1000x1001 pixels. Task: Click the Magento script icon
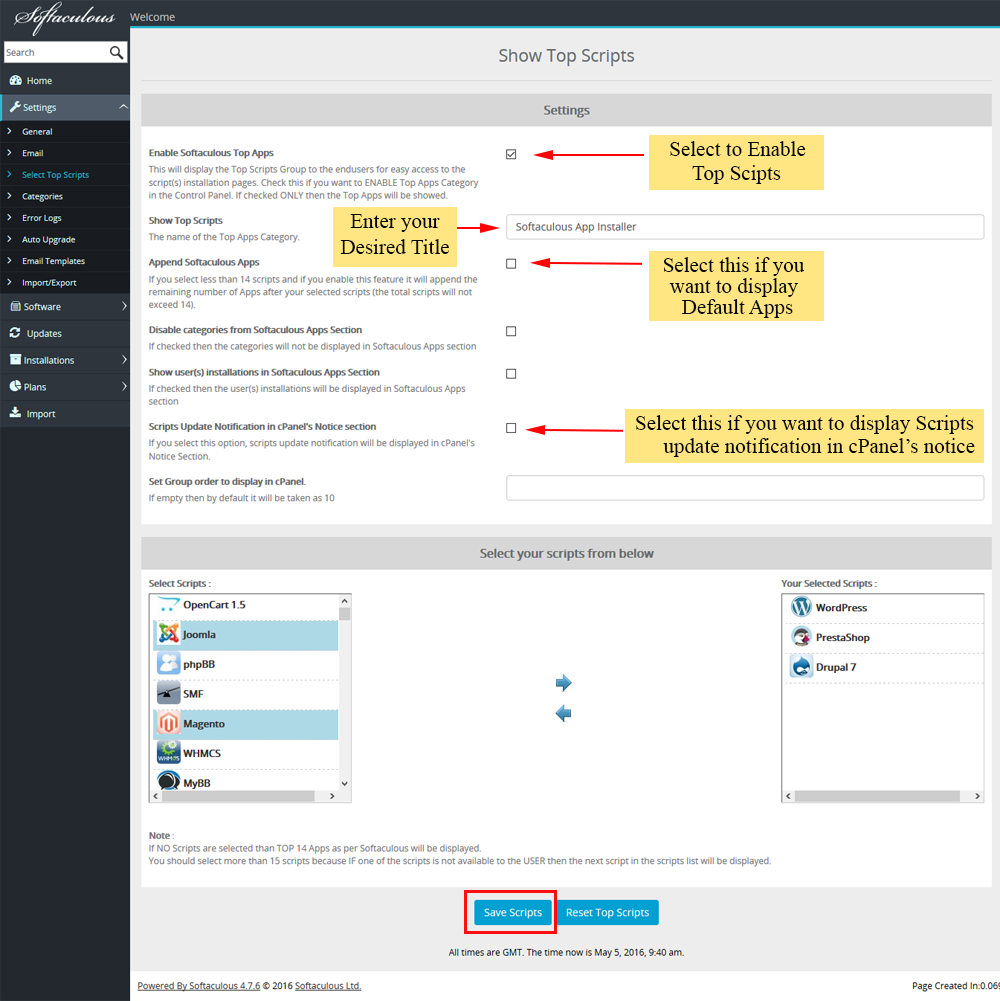(169, 723)
